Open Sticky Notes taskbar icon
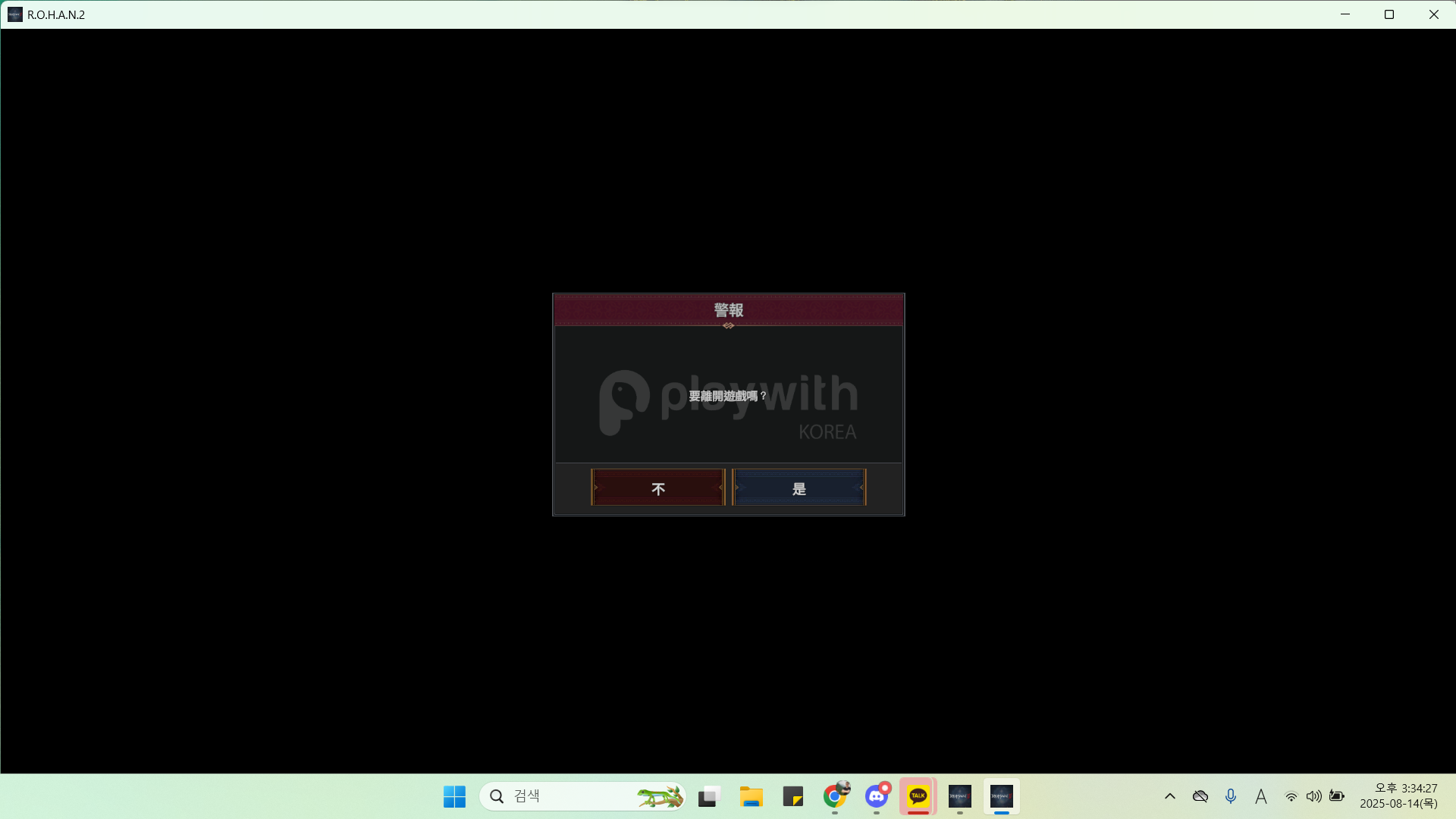1456x819 pixels. [x=792, y=796]
